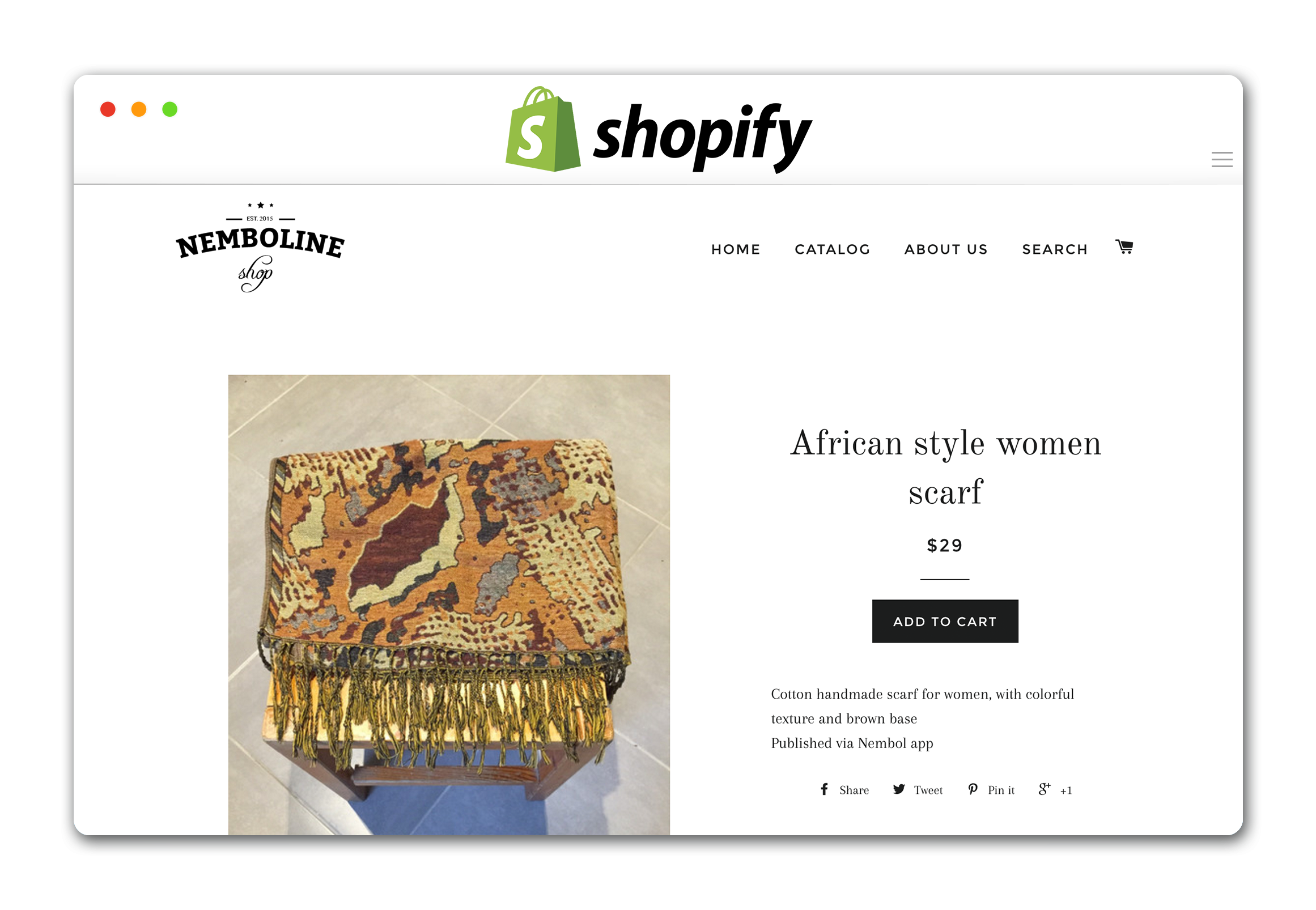This screenshot has width=1316, height=910.
Task: Go to the Home menu item
Action: [x=736, y=249]
